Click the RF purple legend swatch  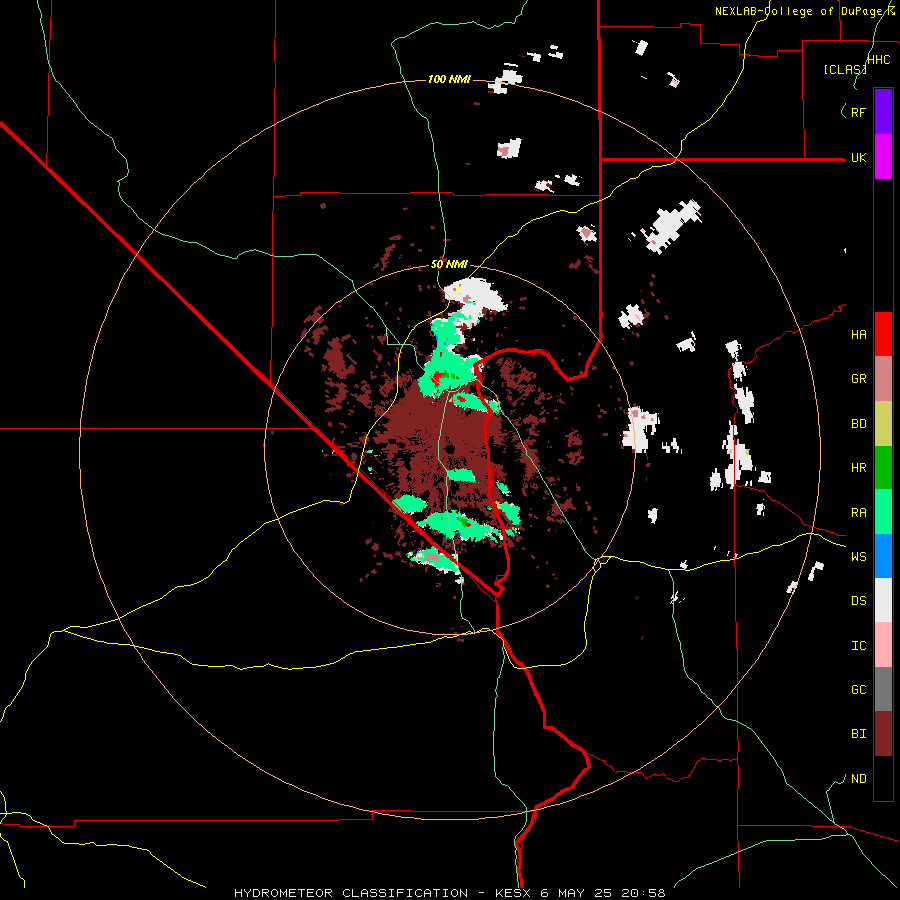click(x=883, y=112)
